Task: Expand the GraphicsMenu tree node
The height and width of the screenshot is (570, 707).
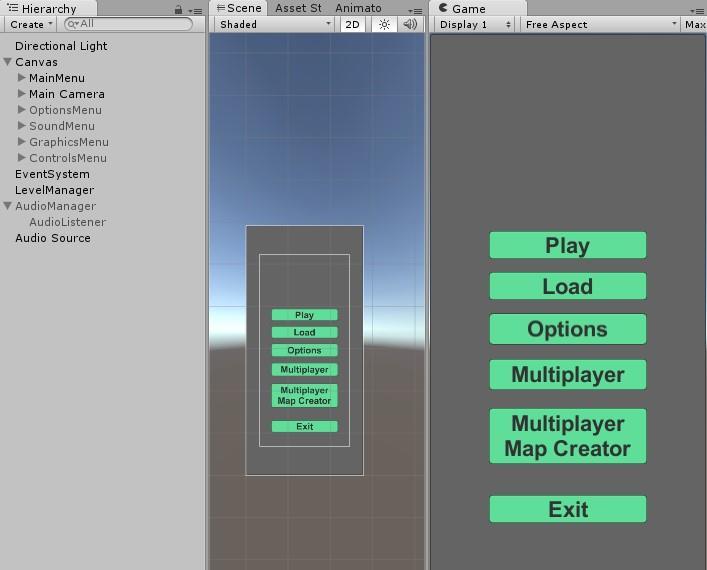Action: coord(21,142)
